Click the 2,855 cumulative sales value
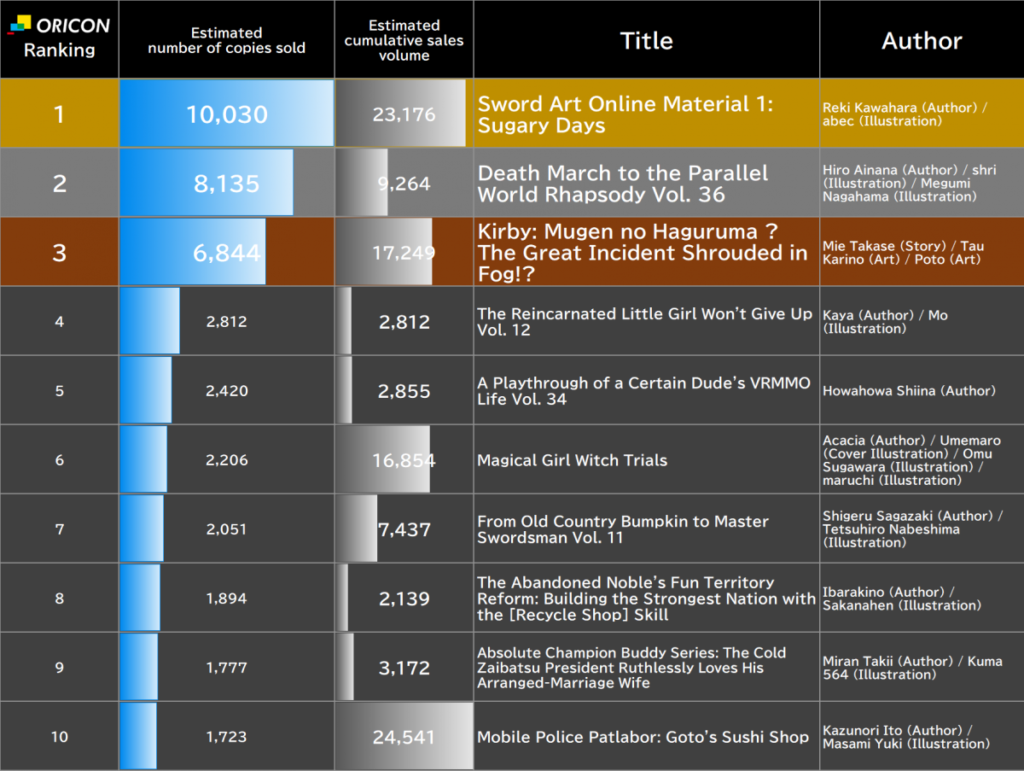This screenshot has height=771, width=1024. point(404,391)
